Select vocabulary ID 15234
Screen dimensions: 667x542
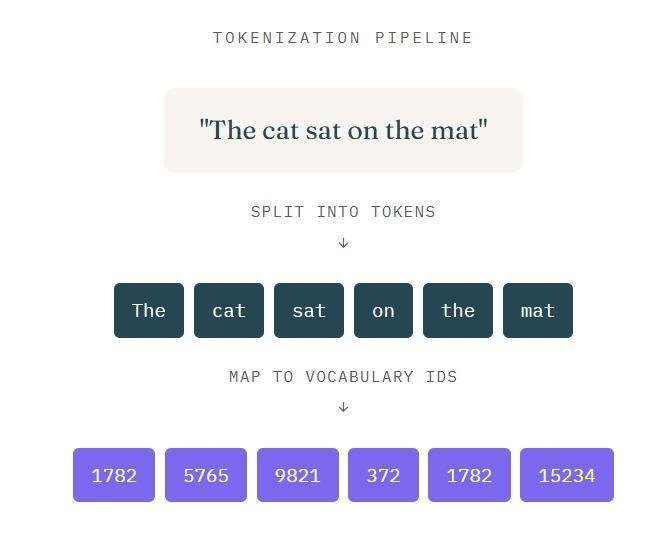tap(567, 475)
